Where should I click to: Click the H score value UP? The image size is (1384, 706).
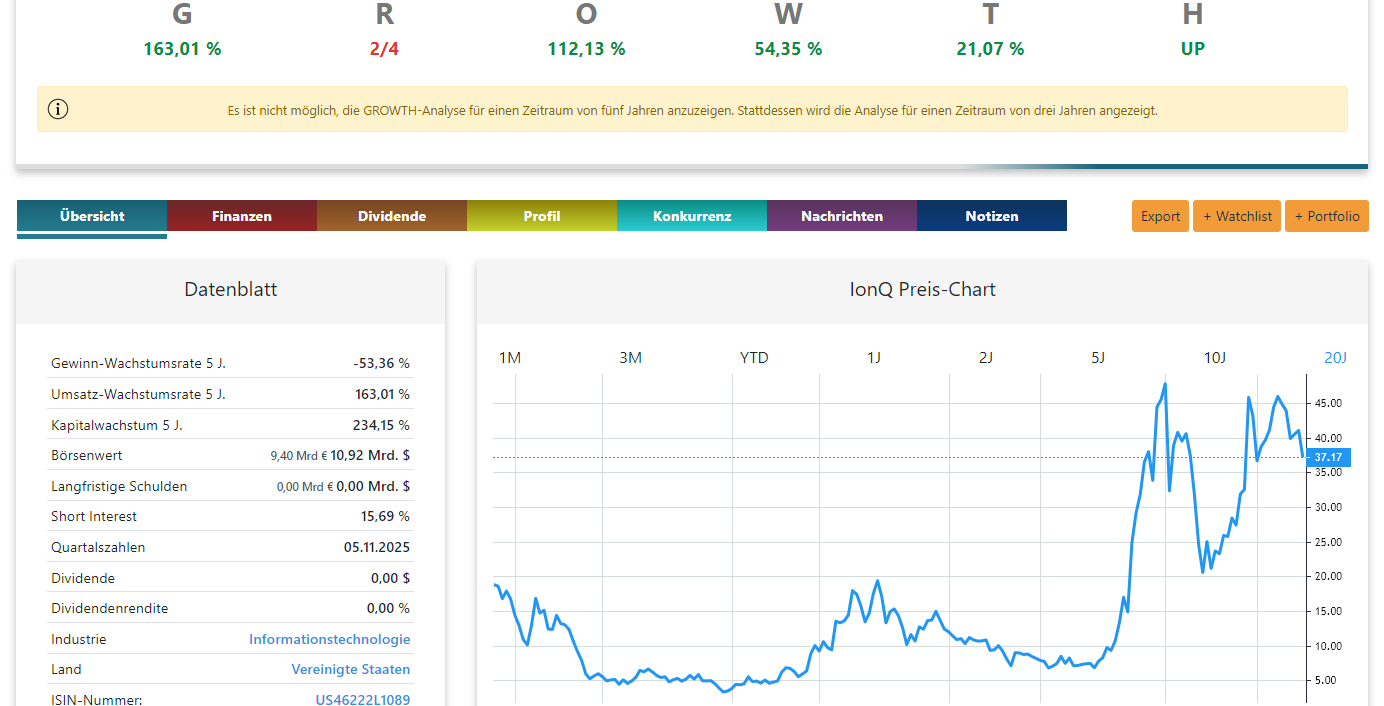pos(1192,48)
